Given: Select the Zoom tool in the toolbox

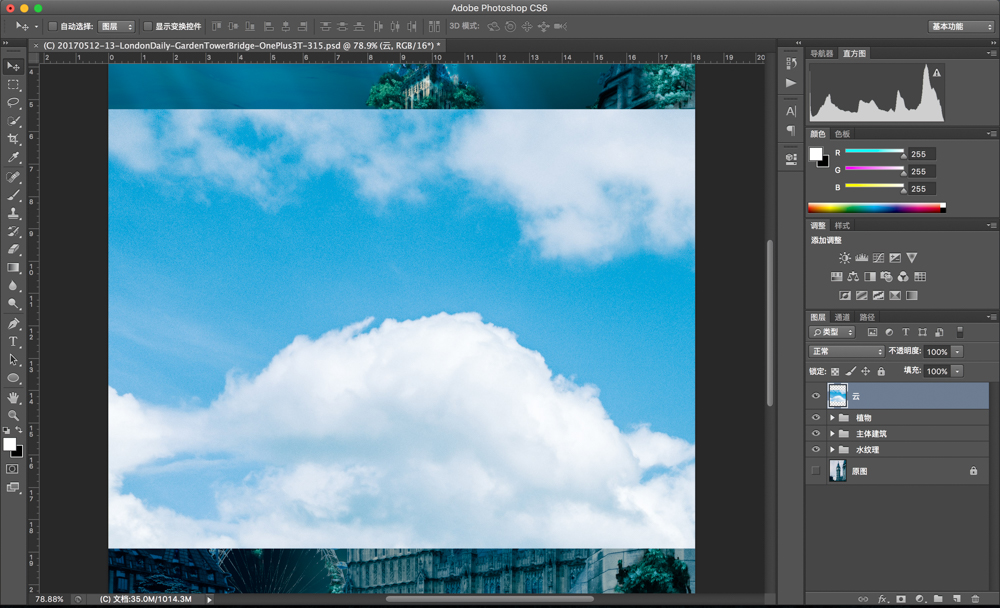Looking at the screenshot, I should [13, 415].
